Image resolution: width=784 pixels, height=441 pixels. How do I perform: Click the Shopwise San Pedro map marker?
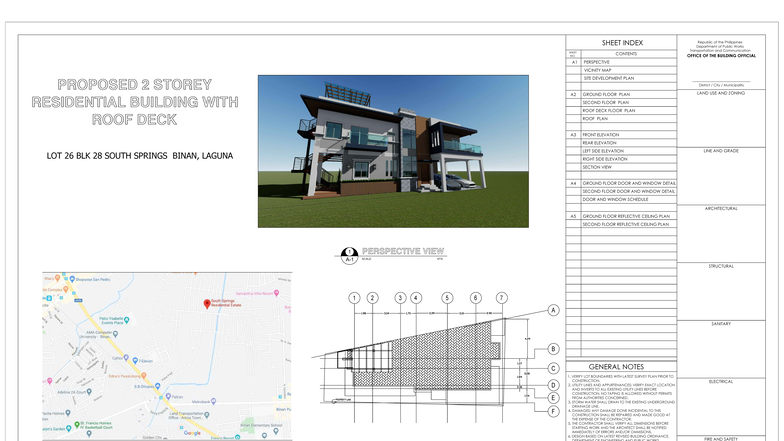point(72,279)
